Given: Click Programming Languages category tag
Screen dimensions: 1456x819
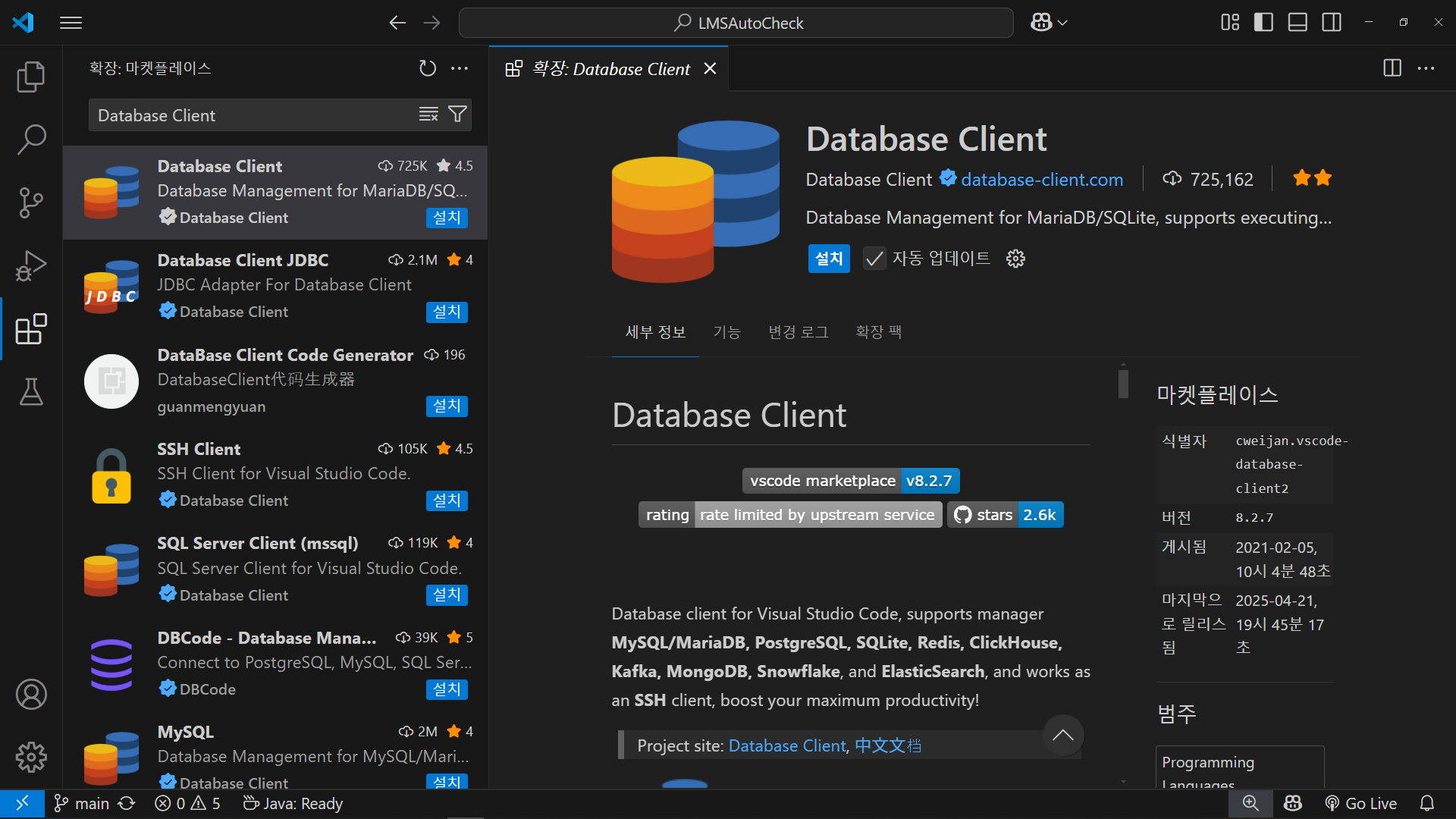Looking at the screenshot, I should coord(1239,767).
